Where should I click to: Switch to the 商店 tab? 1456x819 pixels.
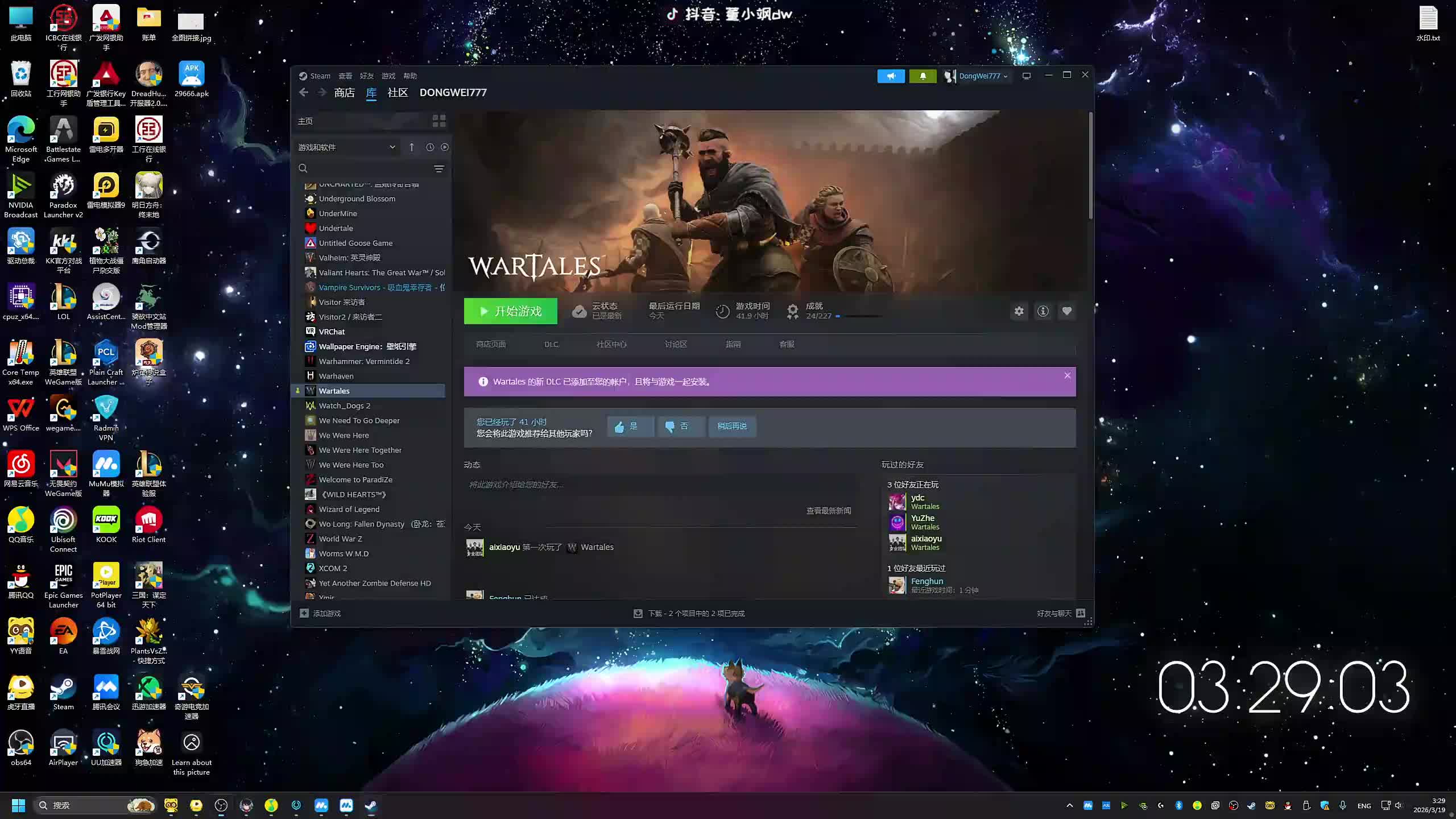pos(344,93)
